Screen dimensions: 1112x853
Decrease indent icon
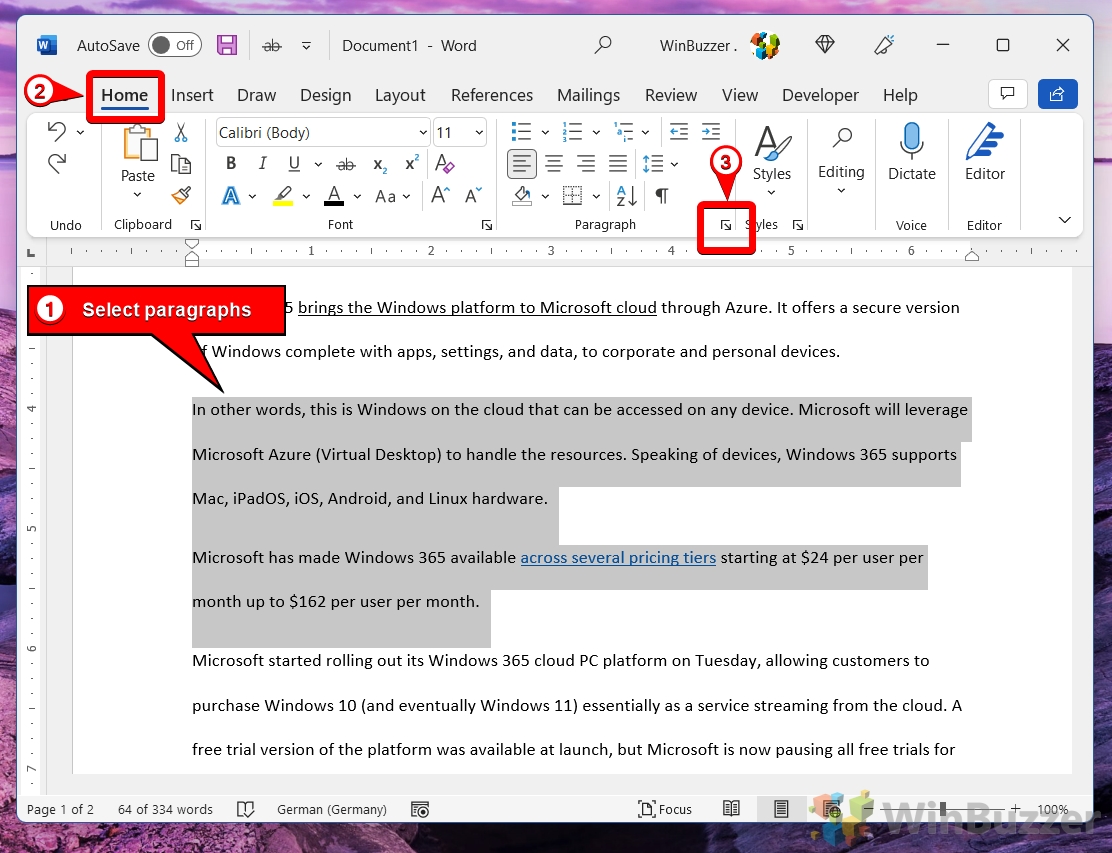point(679,131)
